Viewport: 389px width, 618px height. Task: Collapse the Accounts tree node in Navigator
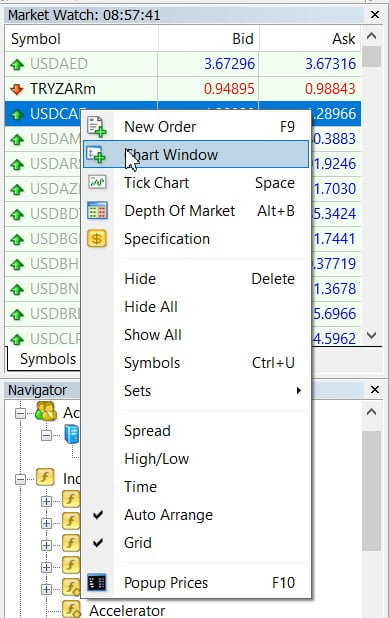[x=20, y=413]
